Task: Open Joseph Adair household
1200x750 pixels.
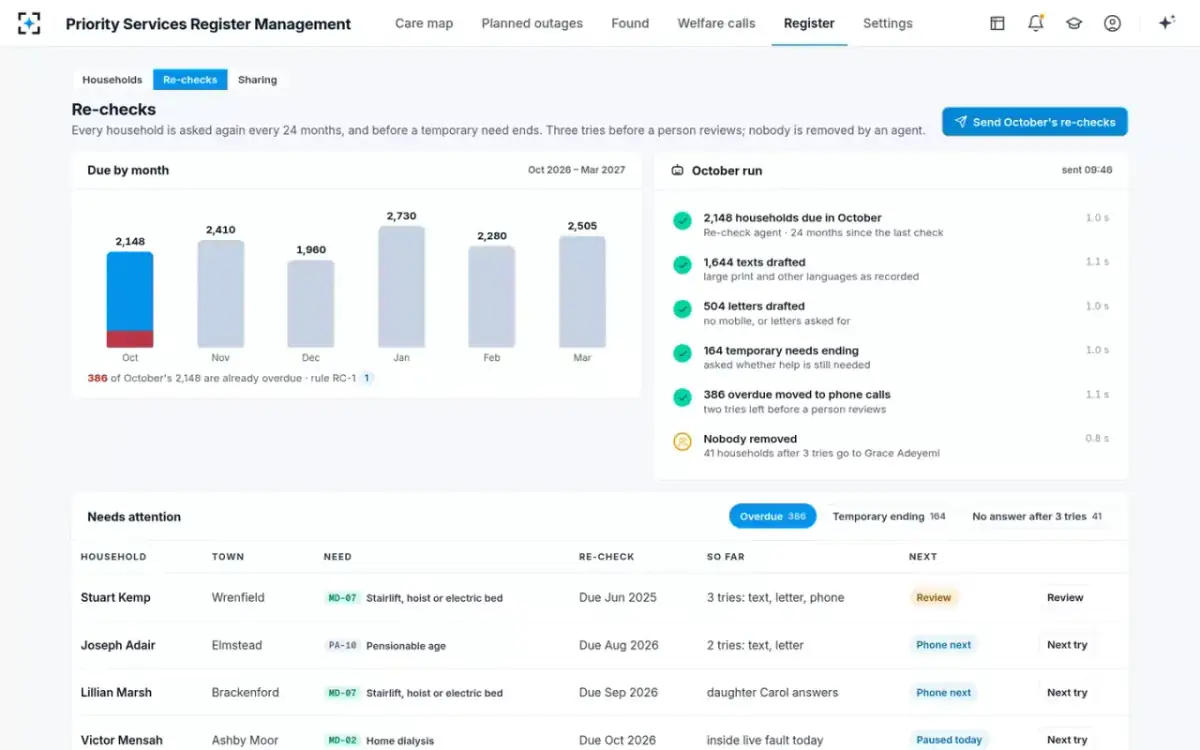Action: click(118, 645)
